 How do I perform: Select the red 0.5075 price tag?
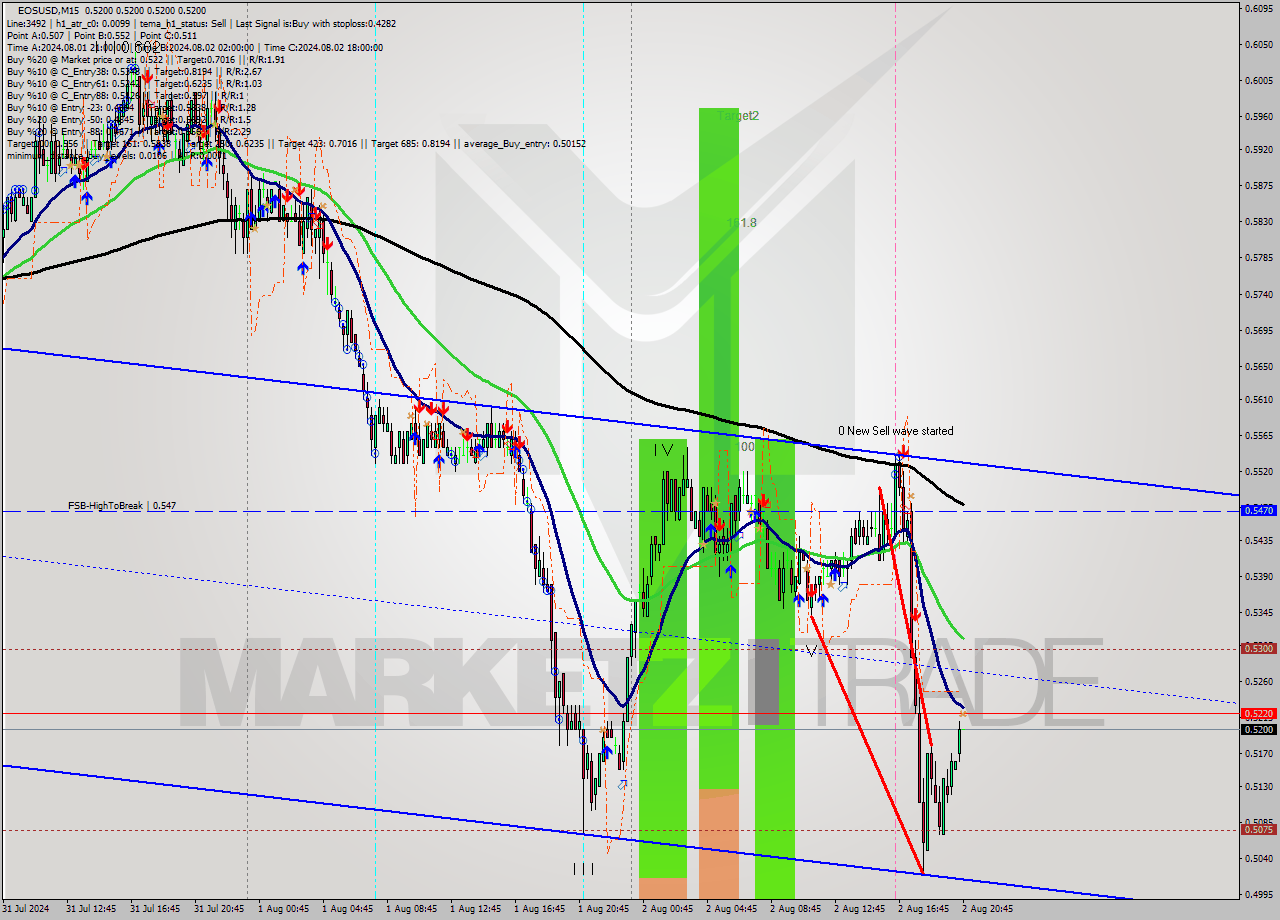tap(1258, 829)
